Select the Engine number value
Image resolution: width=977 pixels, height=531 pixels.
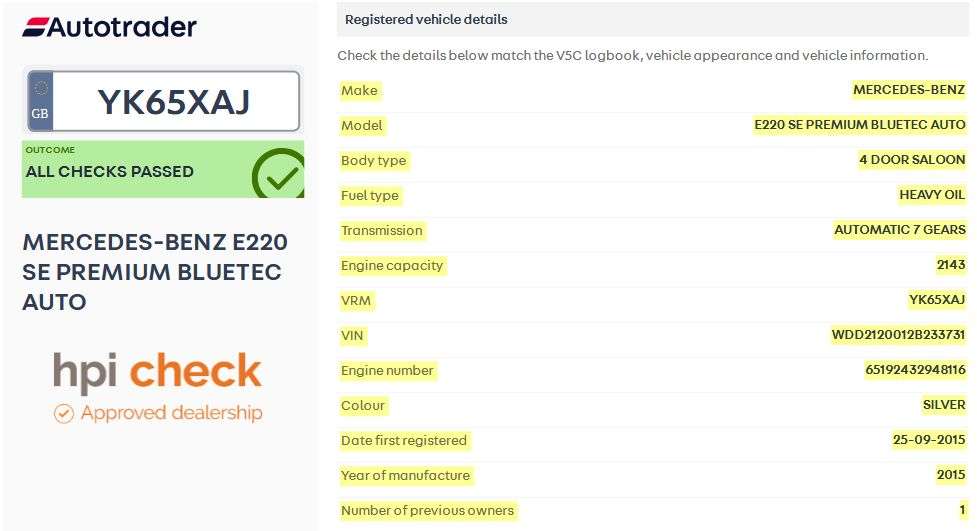pos(914,370)
